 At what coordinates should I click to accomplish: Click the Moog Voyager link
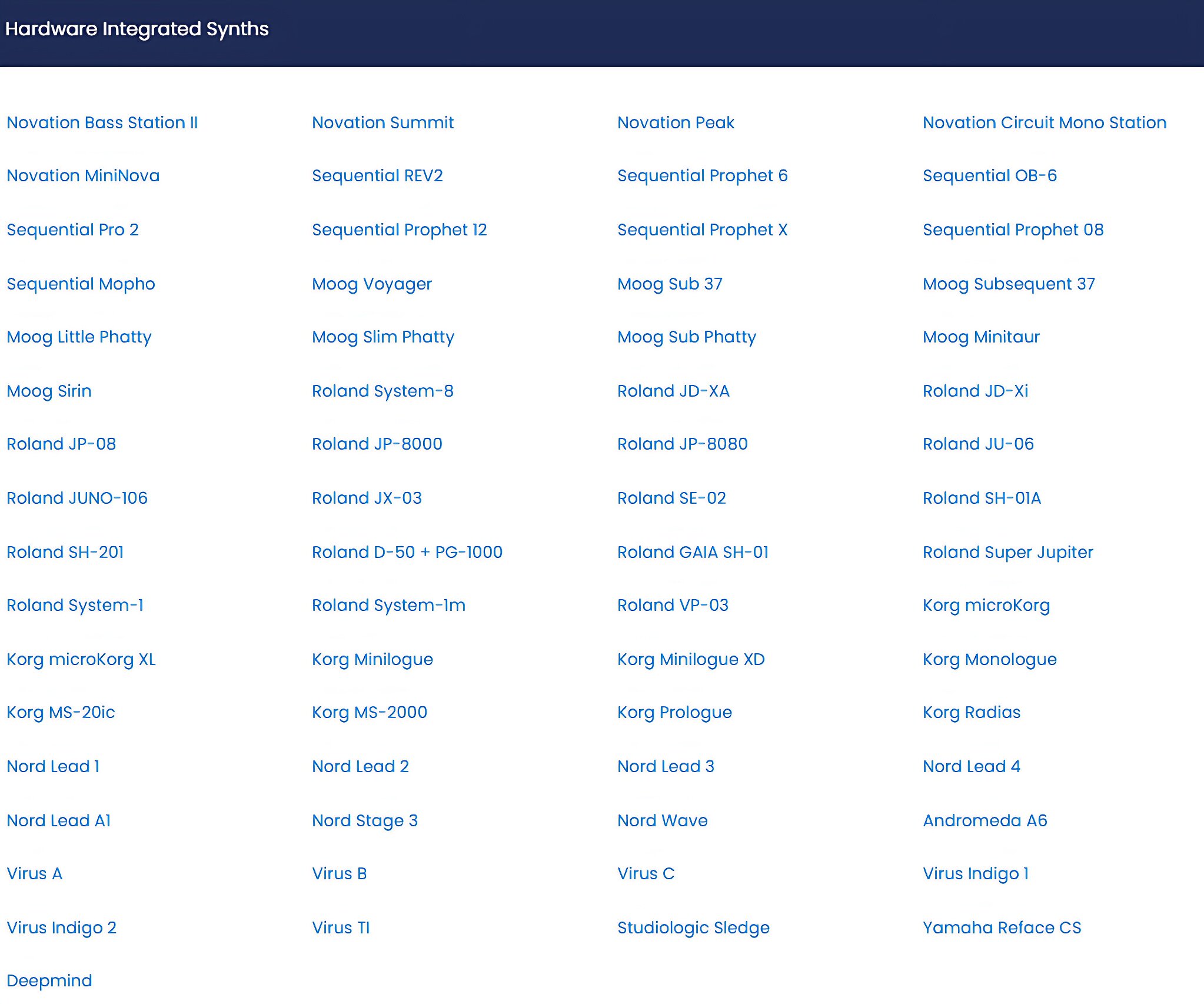tap(372, 284)
